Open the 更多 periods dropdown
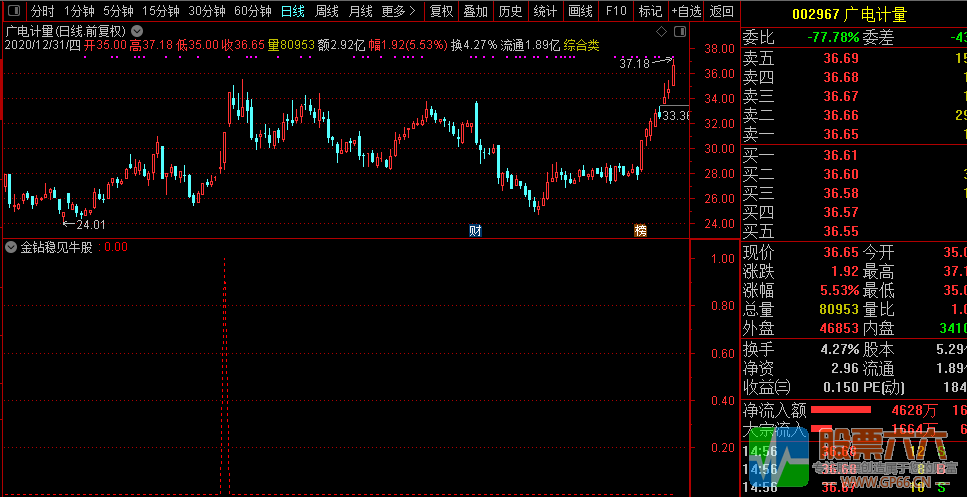967x497 pixels. coord(399,11)
